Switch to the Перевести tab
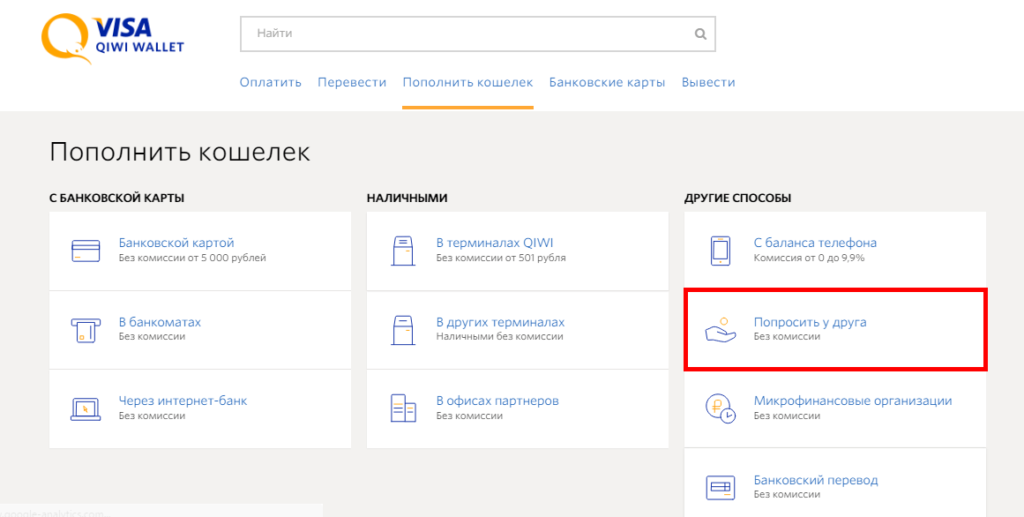Image resolution: width=1024 pixels, height=517 pixels. [352, 82]
